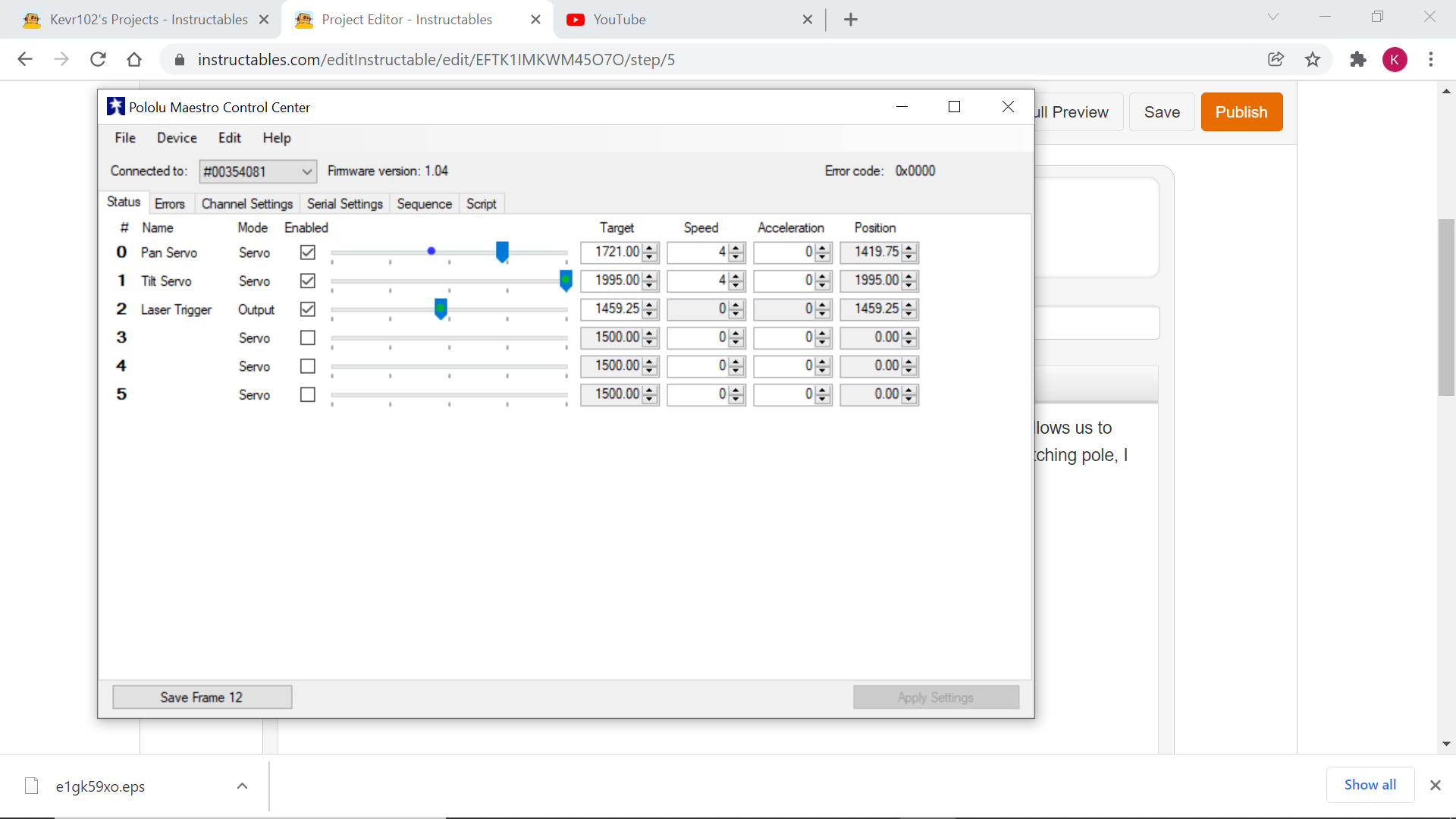1456x819 pixels.
Task: Click the site security lock icon
Action: click(x=180, y=59)
